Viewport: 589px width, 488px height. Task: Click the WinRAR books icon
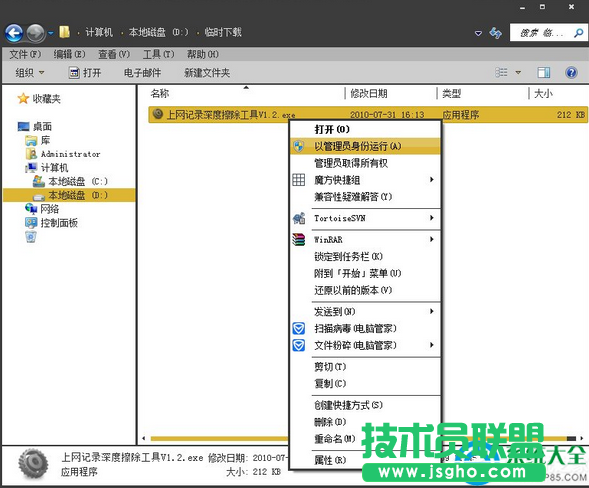tap(299, 239)
